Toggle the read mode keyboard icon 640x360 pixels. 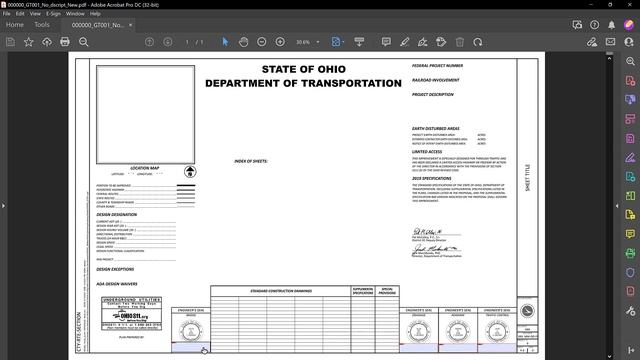coord(359,42)
